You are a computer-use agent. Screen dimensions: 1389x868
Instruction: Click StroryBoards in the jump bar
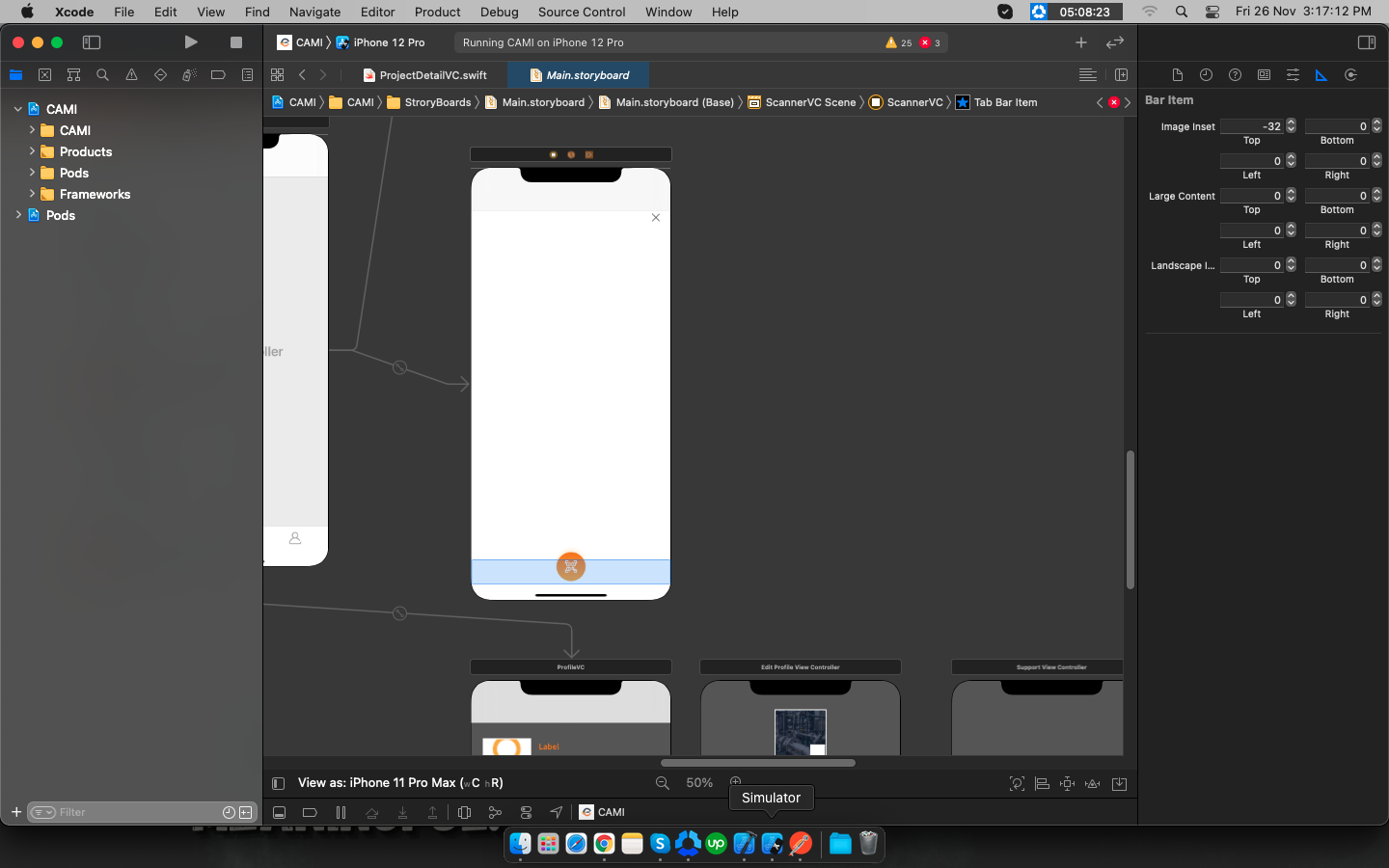pos(428,102)
